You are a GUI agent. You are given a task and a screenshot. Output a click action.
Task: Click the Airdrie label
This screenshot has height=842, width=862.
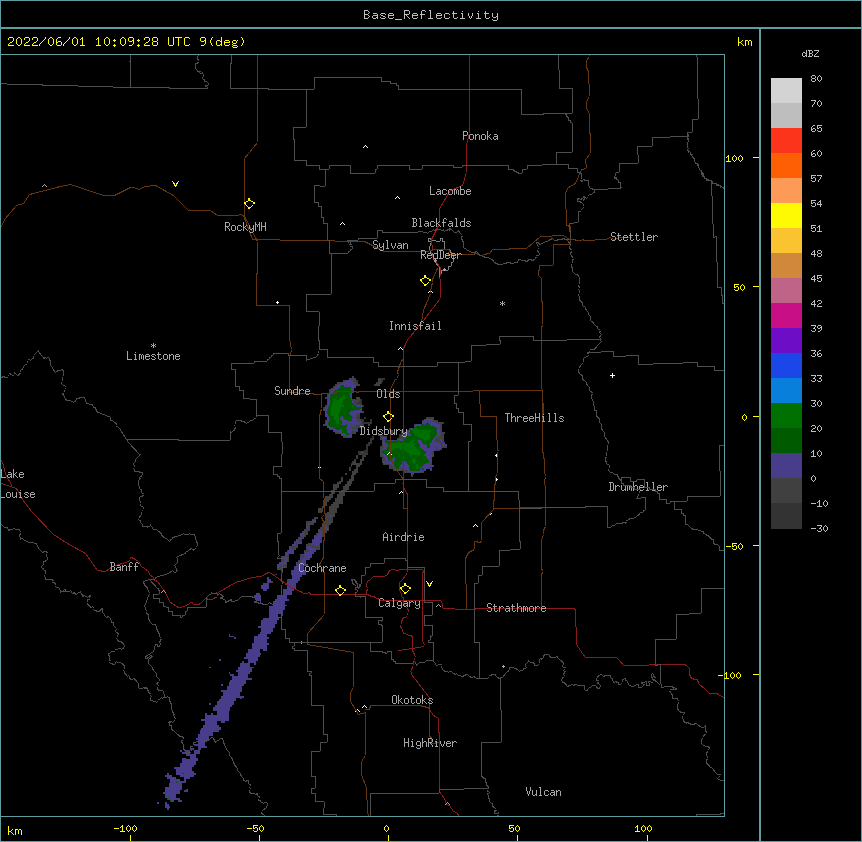(x=403, y=537)
